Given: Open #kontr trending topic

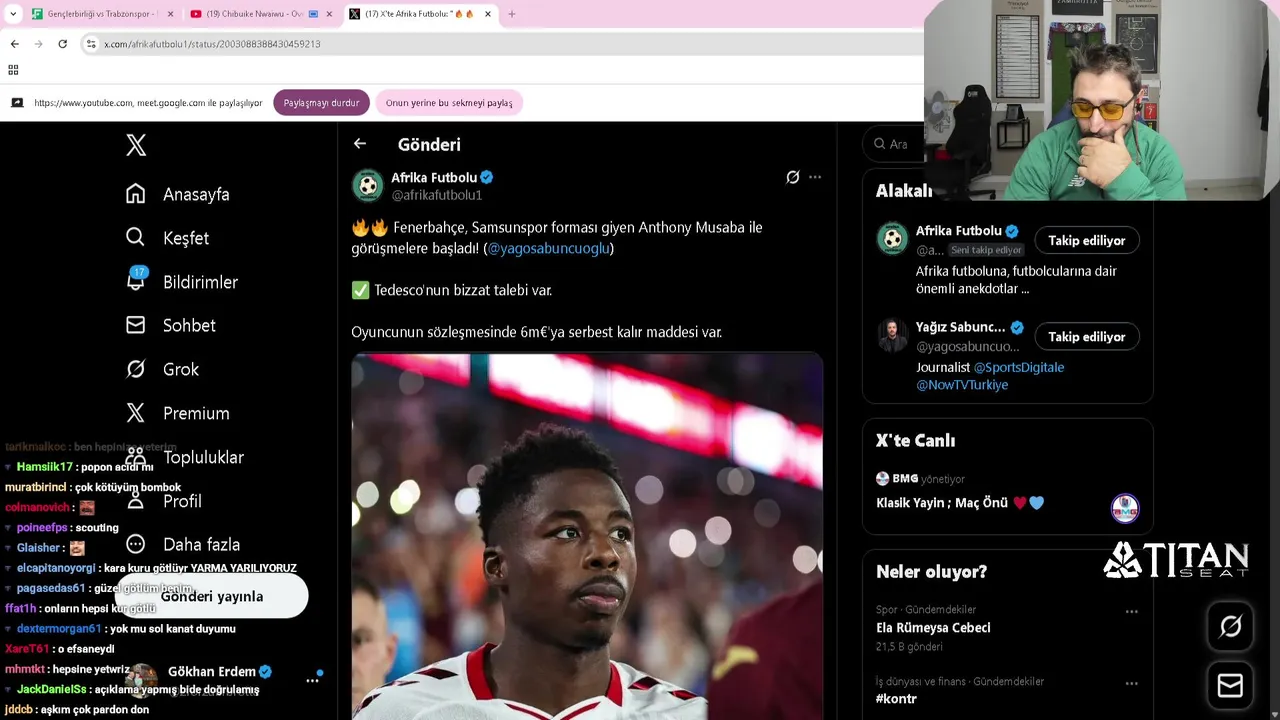Looking at the screenshot, I should [896, 698].
